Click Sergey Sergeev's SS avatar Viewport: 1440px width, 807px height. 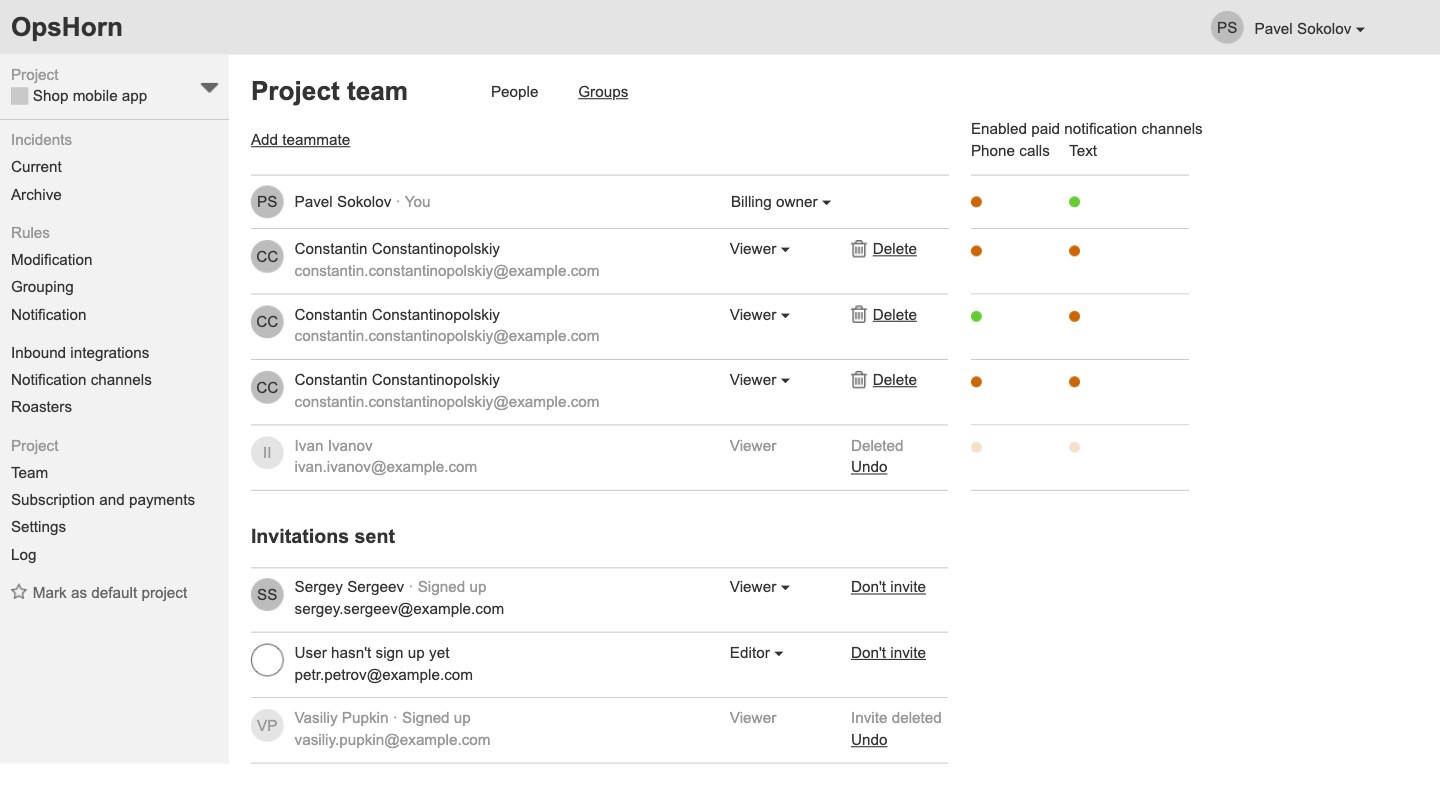tap(267, 595)
